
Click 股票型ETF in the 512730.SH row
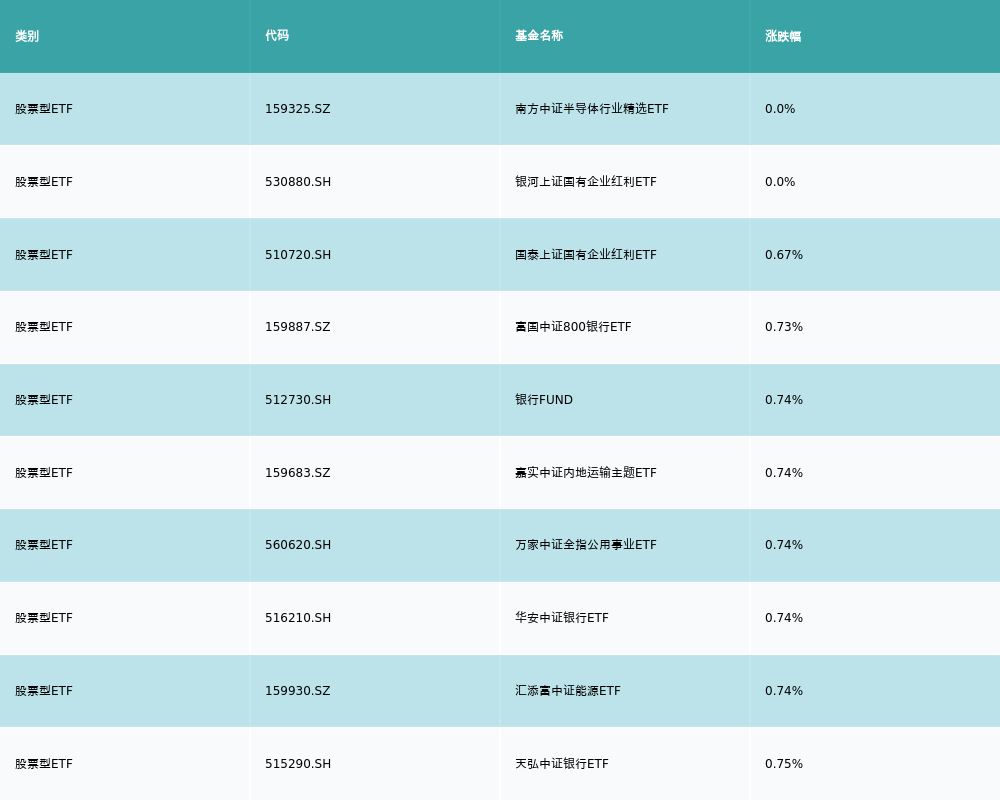click(44, 400)
